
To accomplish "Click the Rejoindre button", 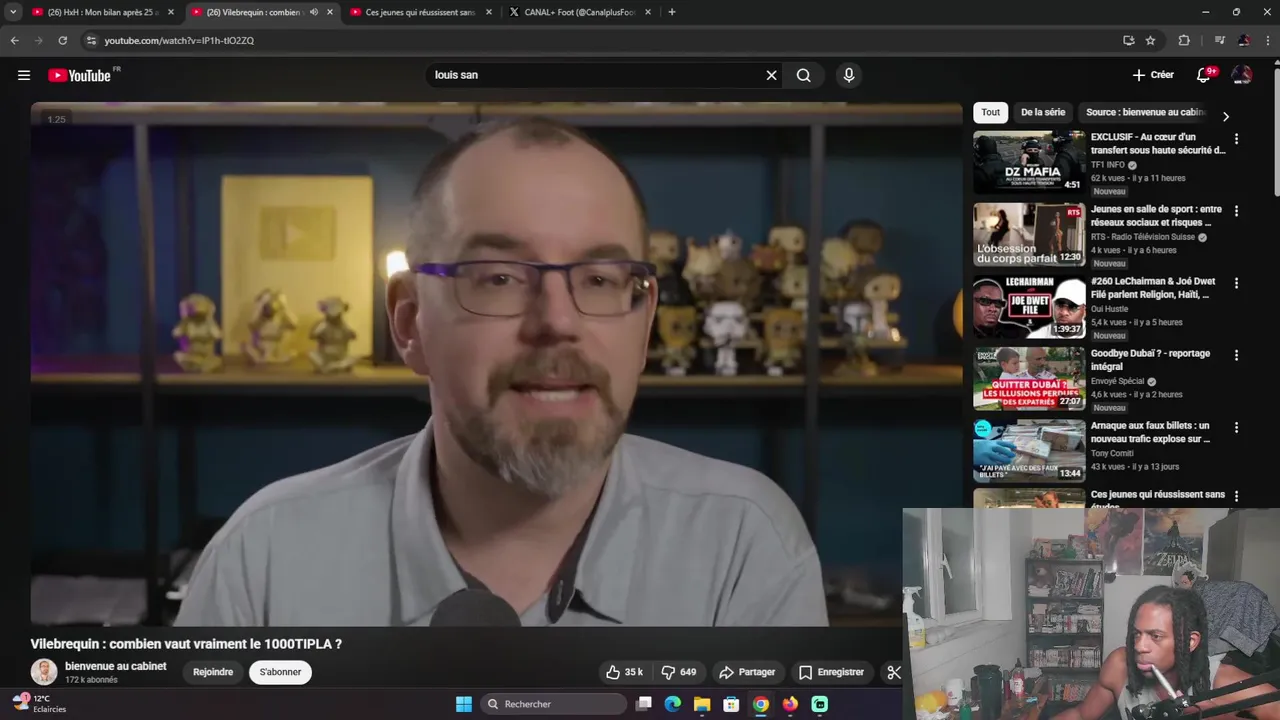I will (x=213, y=672).
